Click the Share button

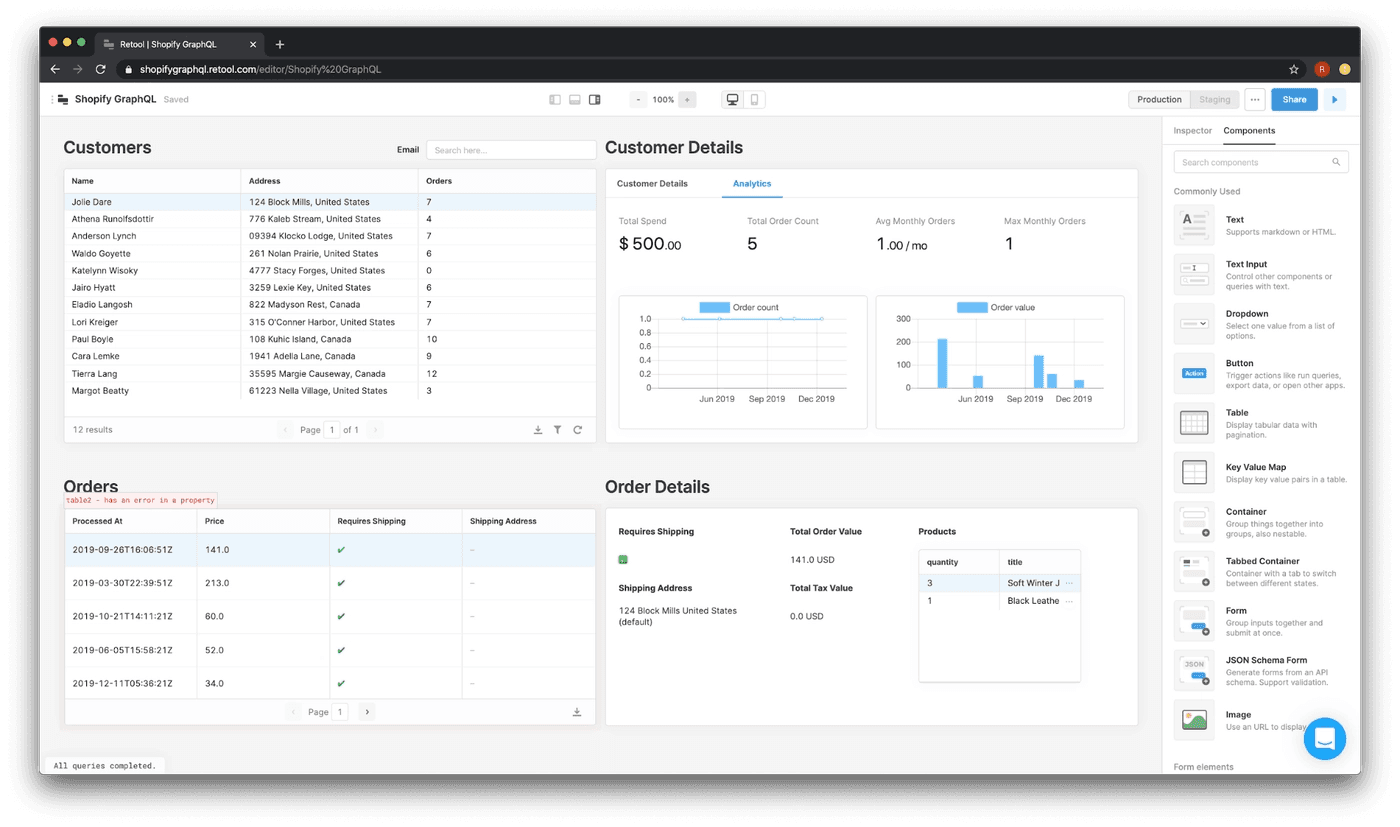1294,100
